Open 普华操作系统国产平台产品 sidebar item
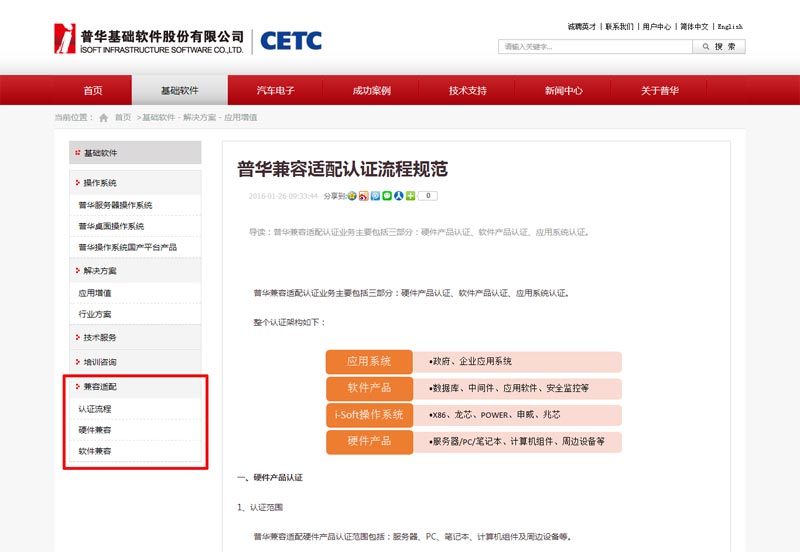Screen dimensions: 800x552 (135, 247)
